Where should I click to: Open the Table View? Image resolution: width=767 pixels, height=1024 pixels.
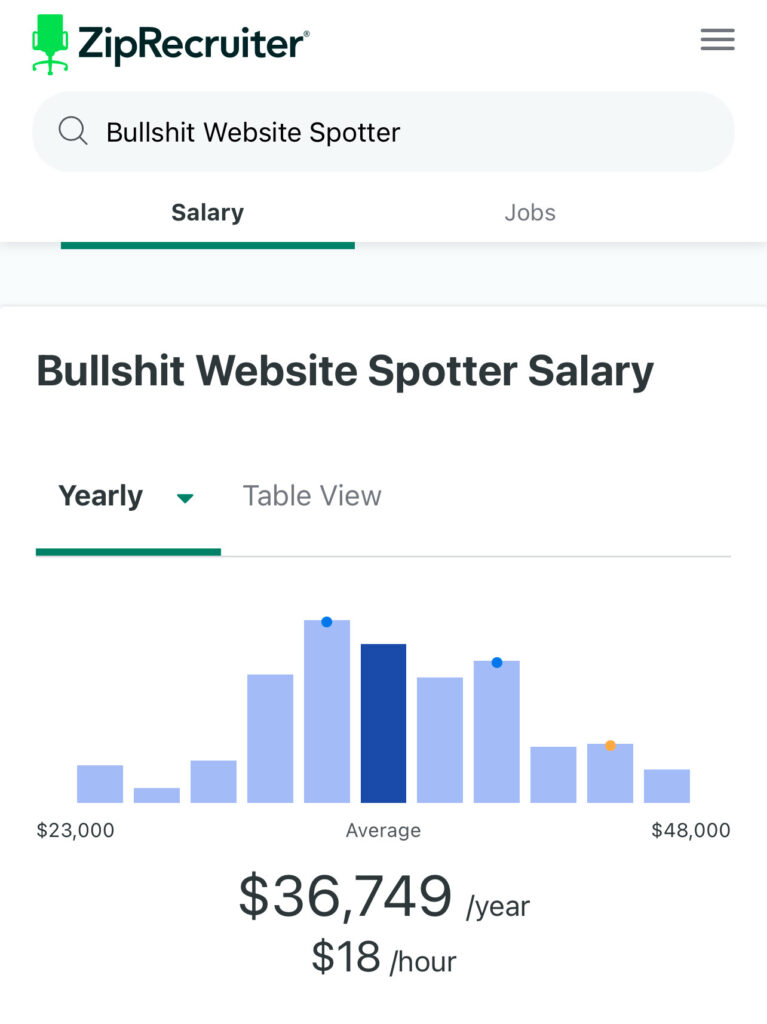pyautogui.click(x=312, y=496)
